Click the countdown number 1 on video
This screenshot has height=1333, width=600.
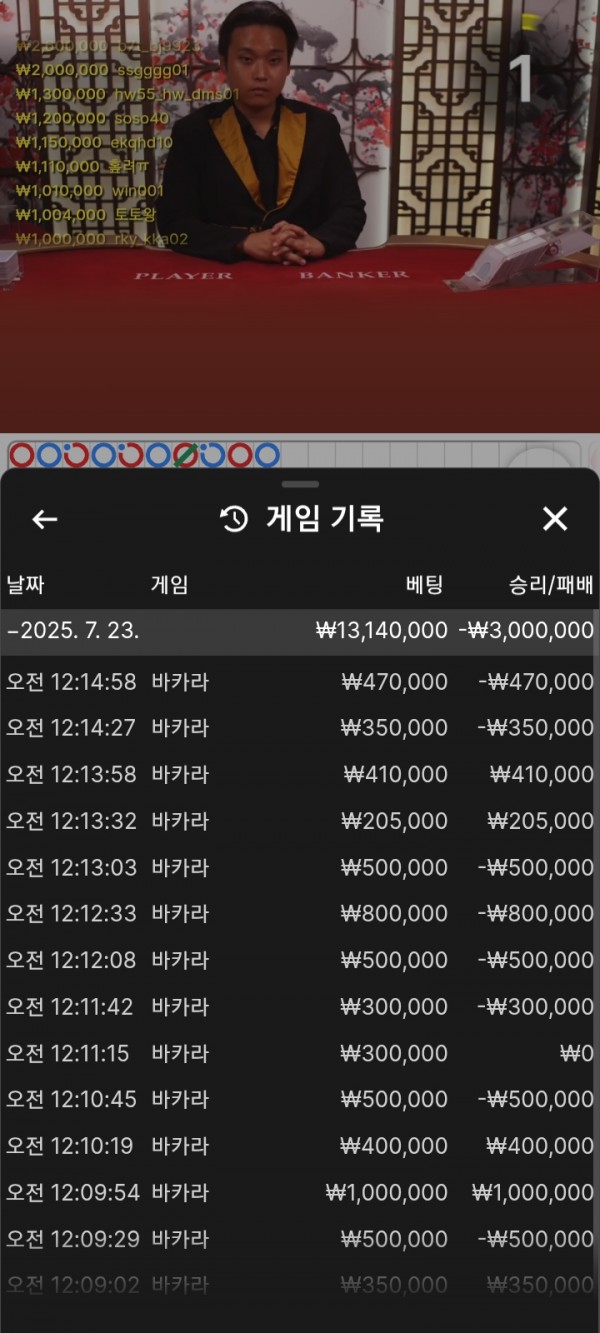click(x=521, y=80)
